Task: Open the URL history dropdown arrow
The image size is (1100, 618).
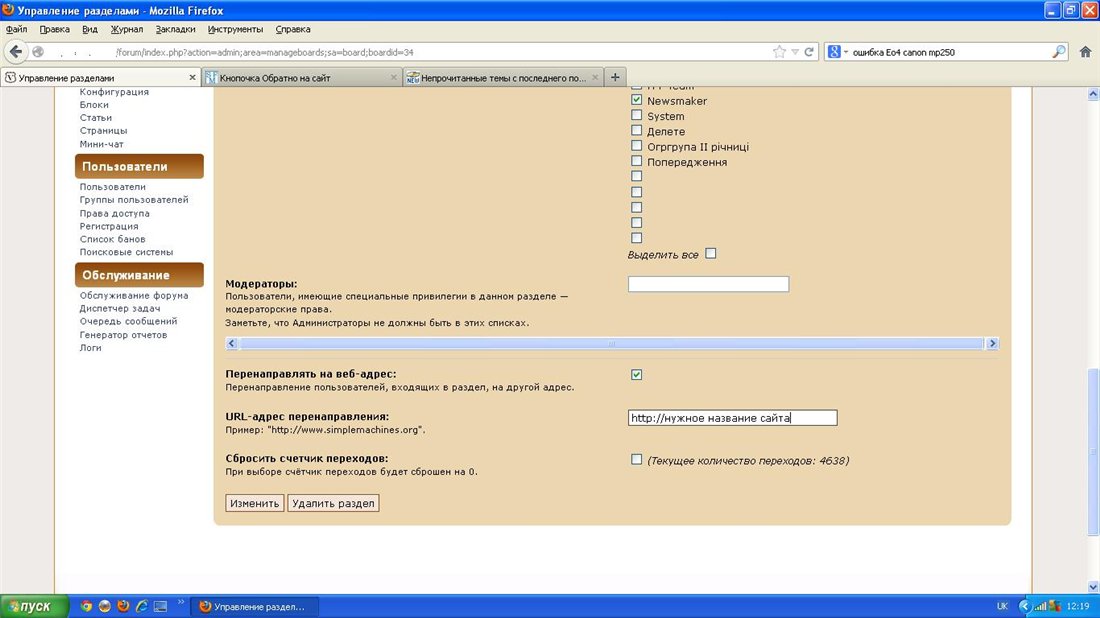Action: coord(795,52)
